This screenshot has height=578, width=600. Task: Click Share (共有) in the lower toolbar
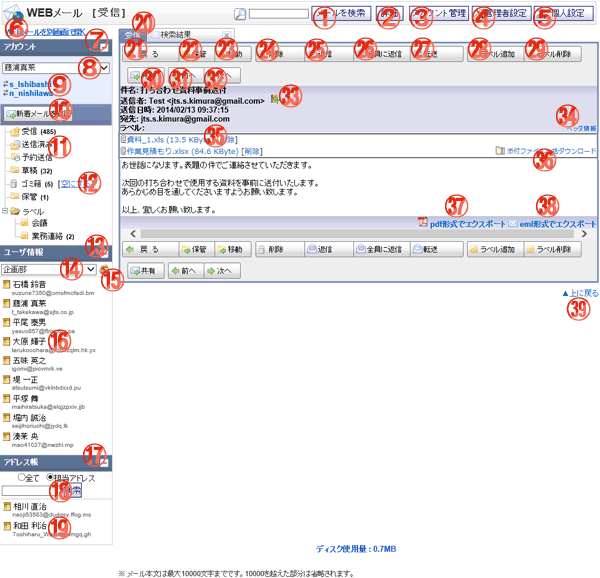(x=146, y=270)
